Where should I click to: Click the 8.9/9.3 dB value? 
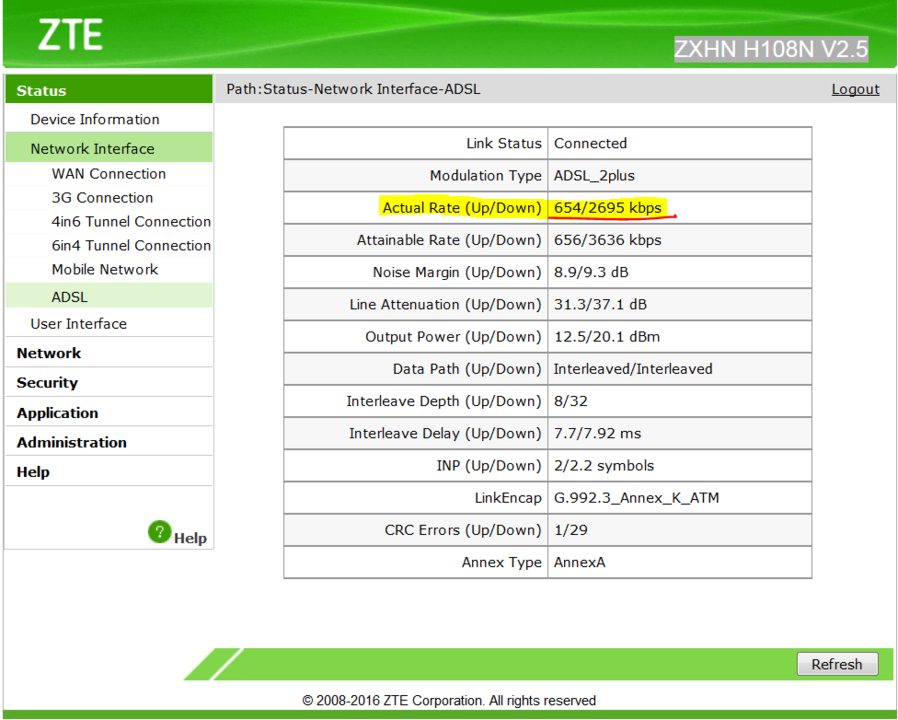point(590,272)
